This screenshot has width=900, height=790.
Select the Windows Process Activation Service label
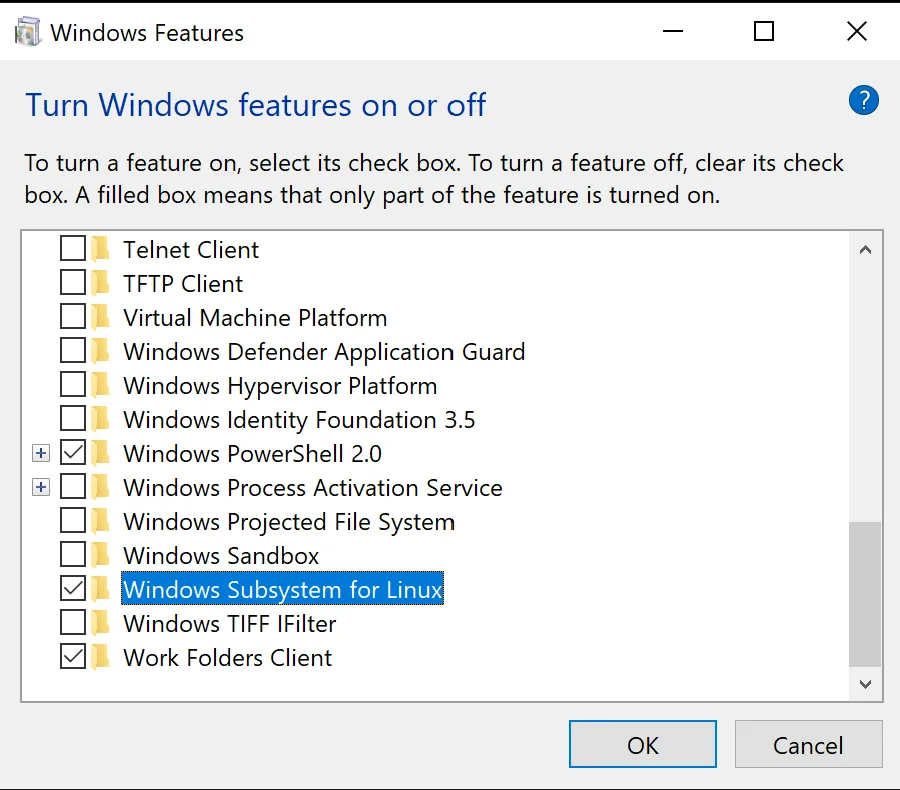(x=313, y=487)
